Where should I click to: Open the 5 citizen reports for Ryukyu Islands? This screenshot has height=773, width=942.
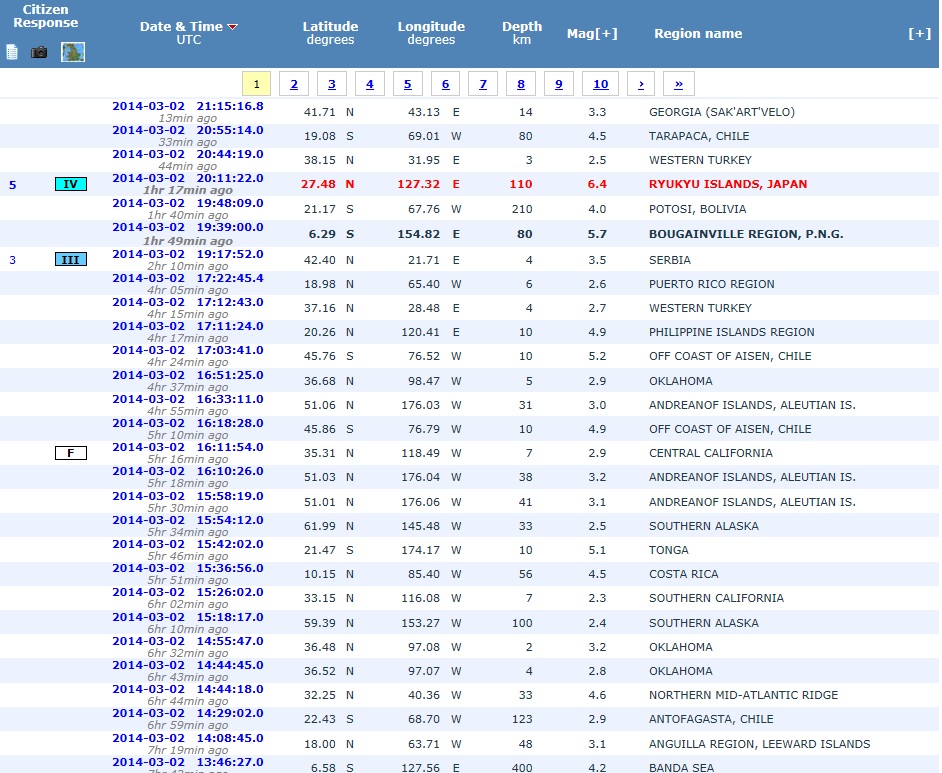tap(13, 185)
